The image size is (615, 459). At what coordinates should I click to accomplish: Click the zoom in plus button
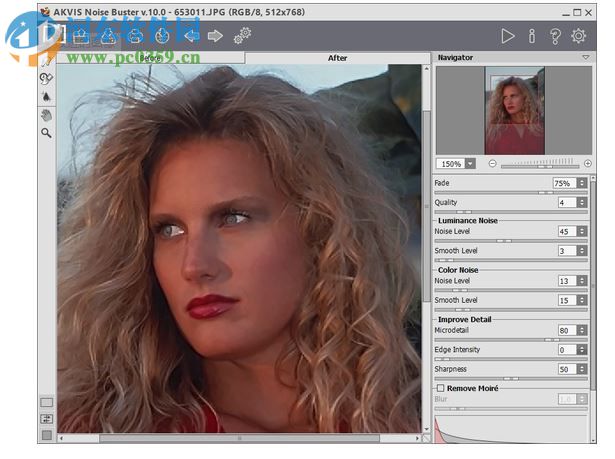[587, 163]
